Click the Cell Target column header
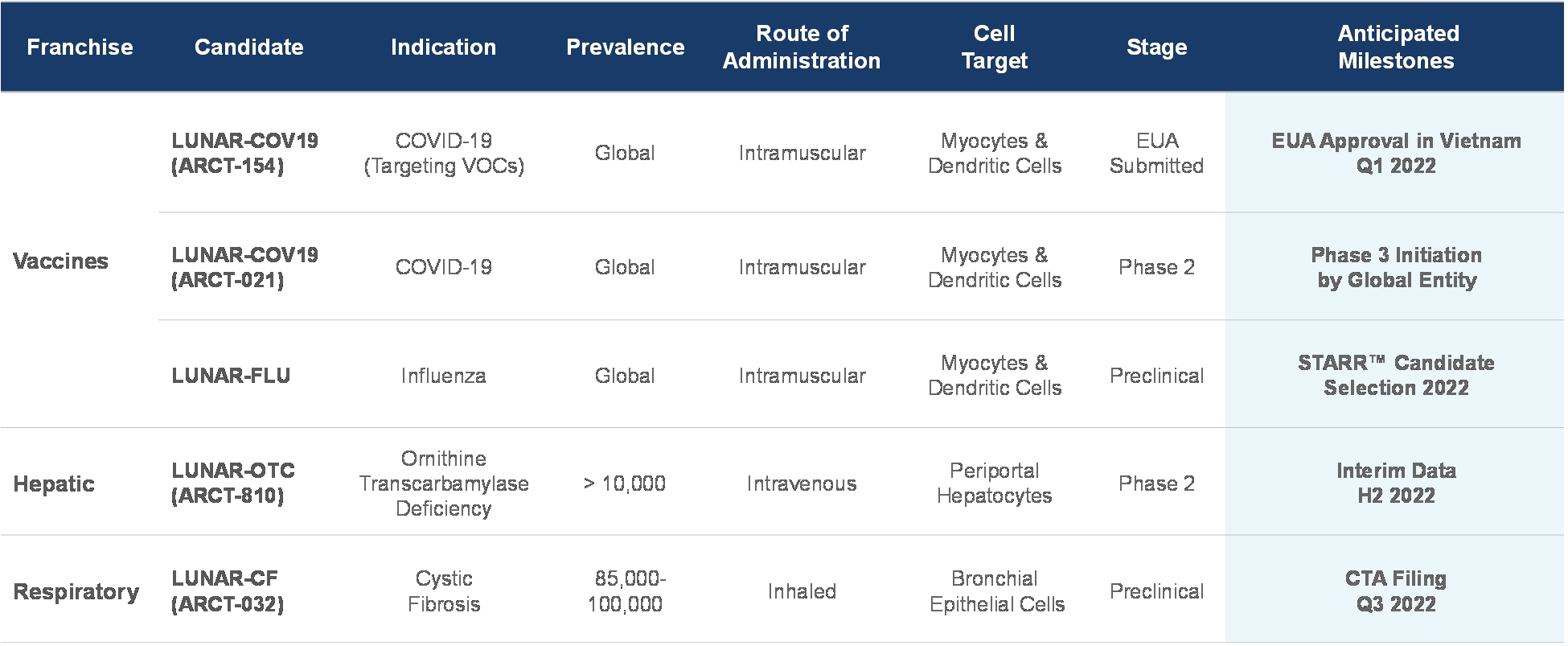 994,47
